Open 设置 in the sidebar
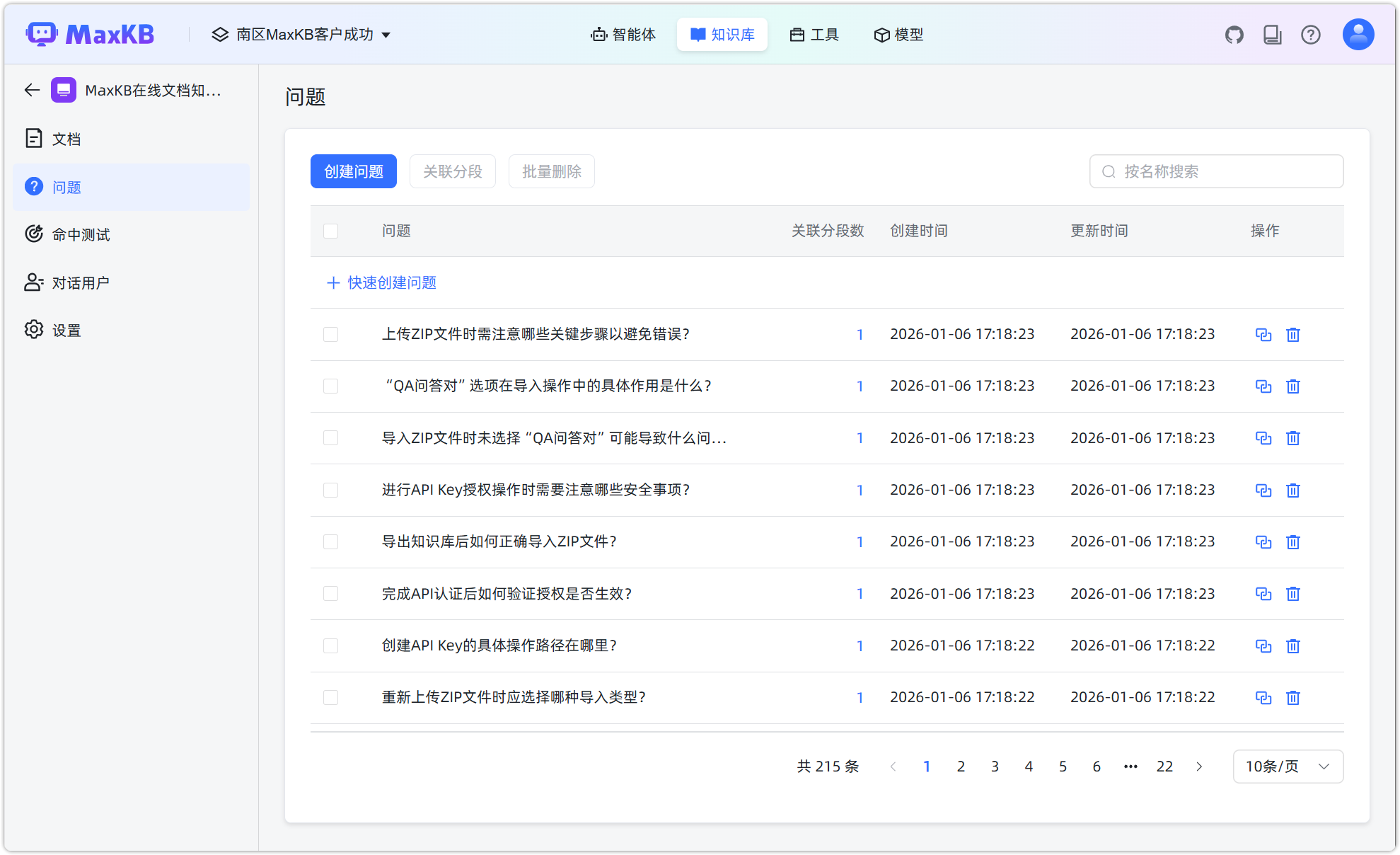The image size is (1400, 855). click(66, 329)
